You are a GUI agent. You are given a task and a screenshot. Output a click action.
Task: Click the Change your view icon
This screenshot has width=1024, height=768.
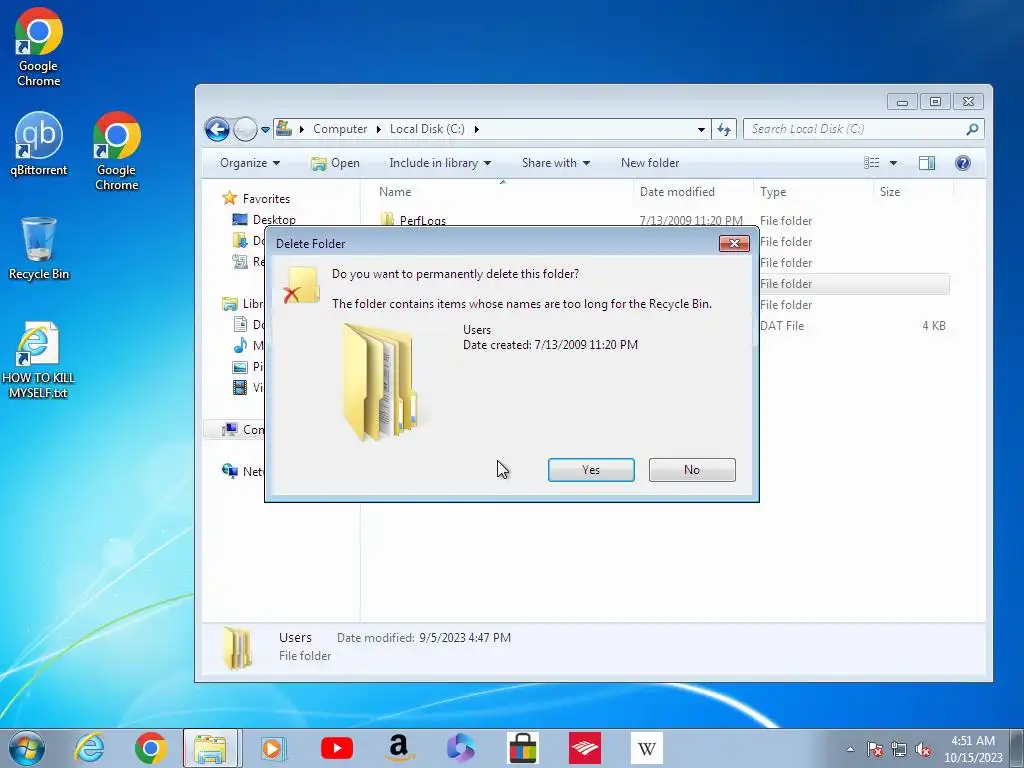tap(872, 163)
